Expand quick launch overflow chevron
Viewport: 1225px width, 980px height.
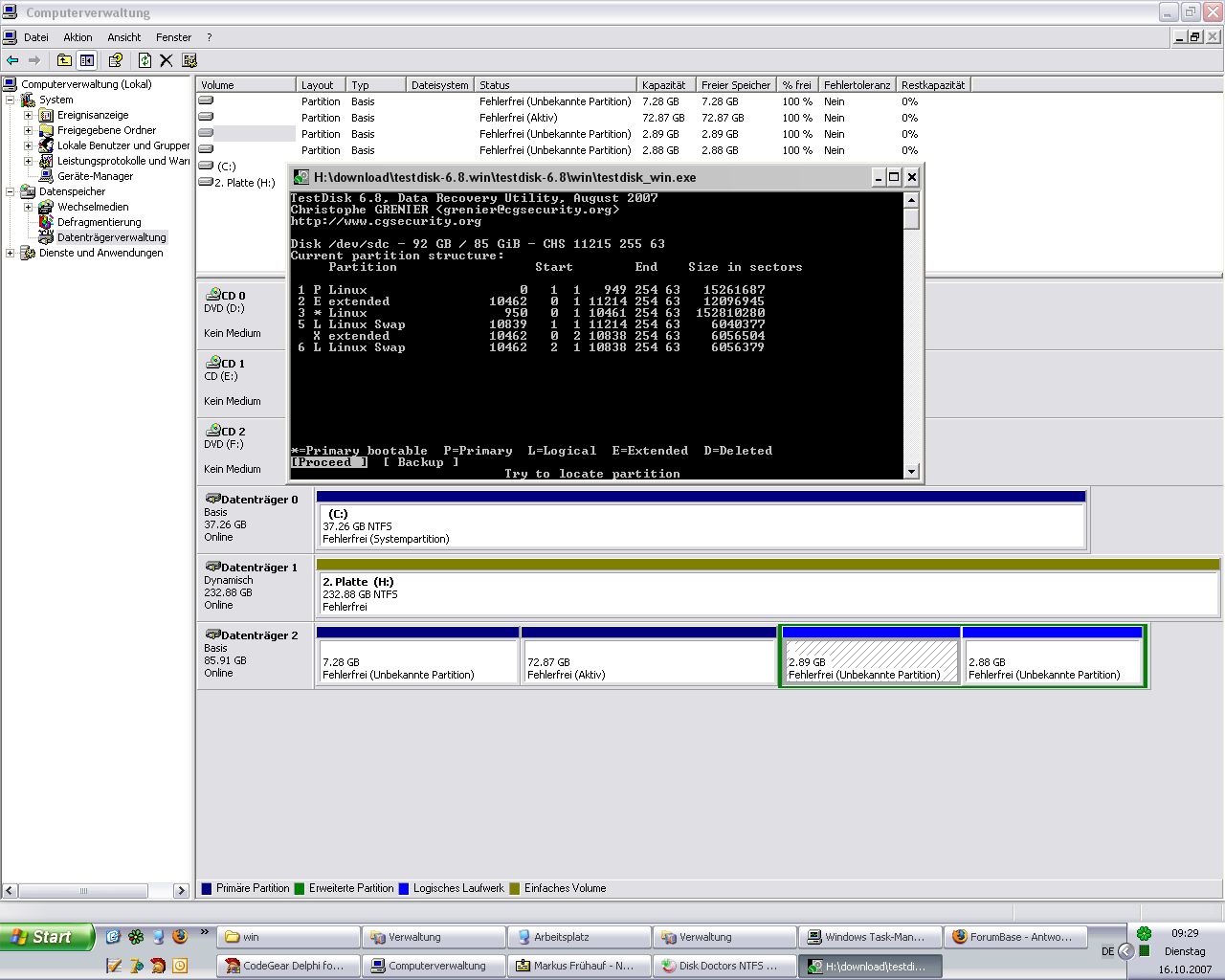click(204, 933)
